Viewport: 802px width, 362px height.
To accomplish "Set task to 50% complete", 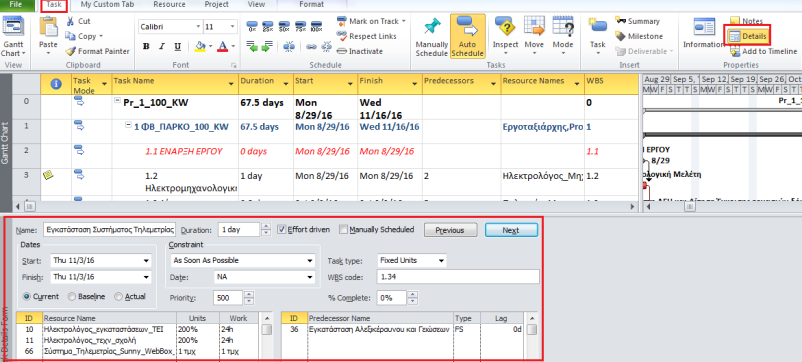I will (x=284, y=25).
